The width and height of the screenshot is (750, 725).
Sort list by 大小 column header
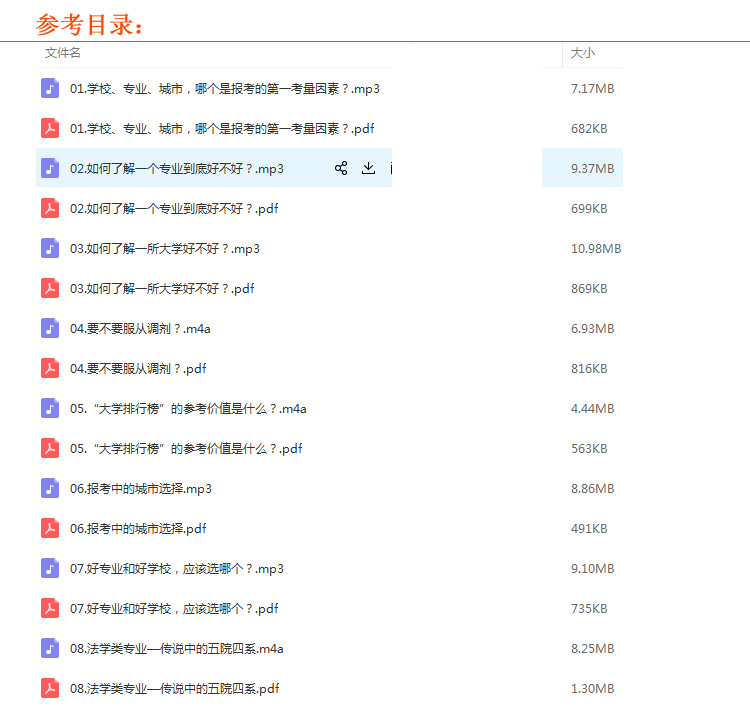pos(582,52)
